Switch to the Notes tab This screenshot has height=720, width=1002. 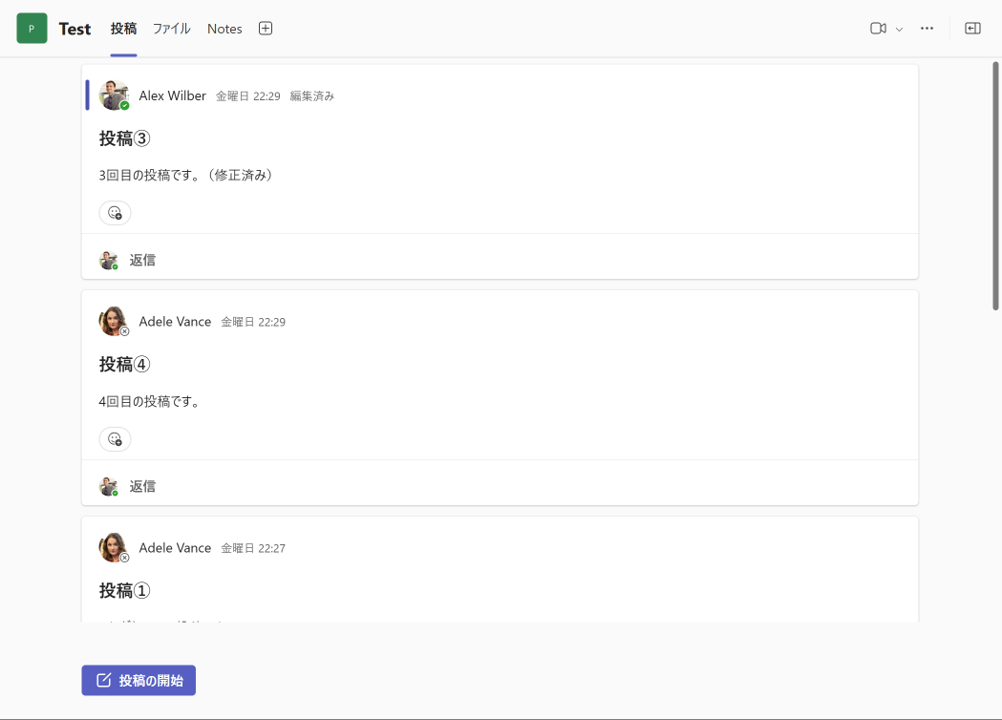click(224, 28)
